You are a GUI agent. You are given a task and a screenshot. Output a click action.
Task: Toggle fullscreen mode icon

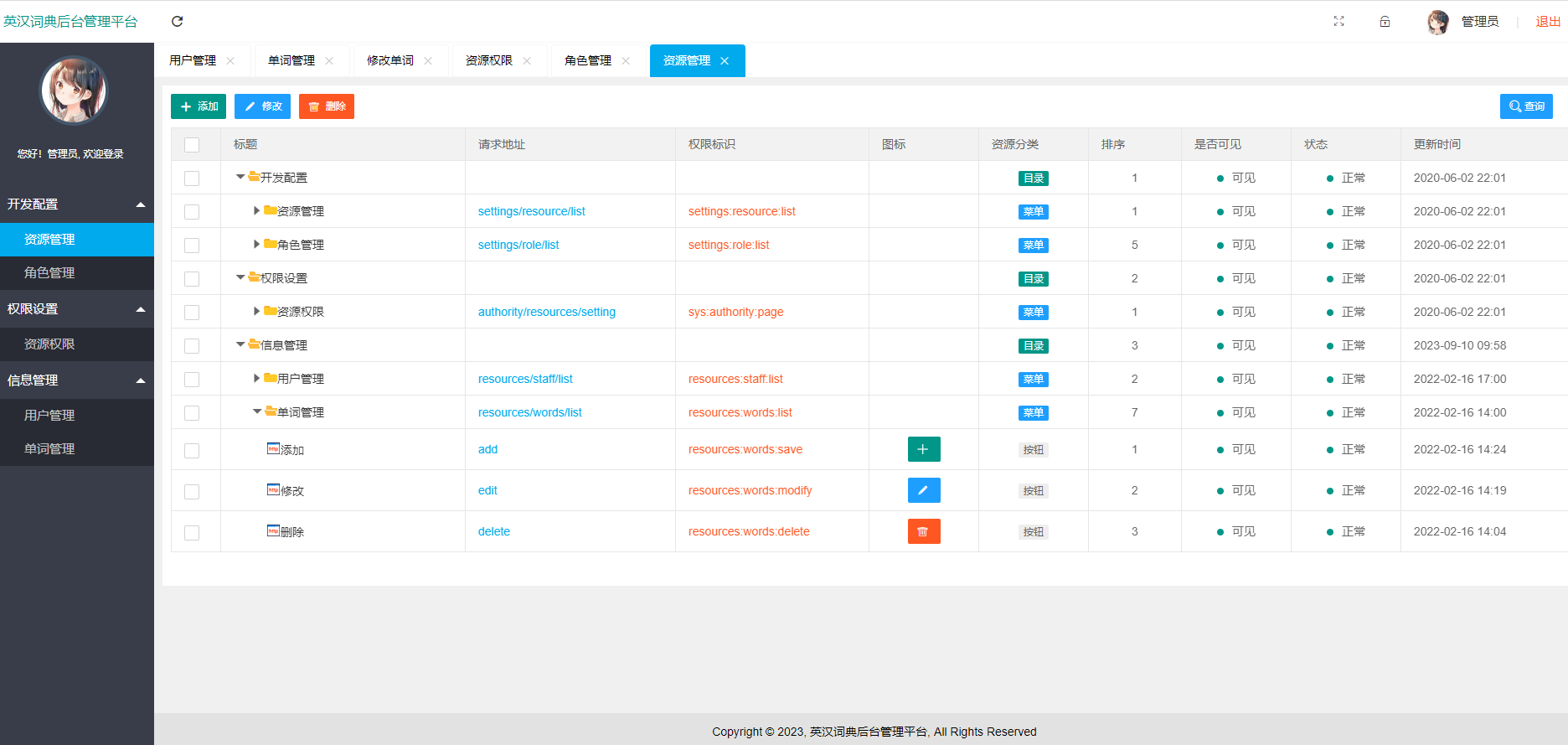click(x=1338, y=22)
